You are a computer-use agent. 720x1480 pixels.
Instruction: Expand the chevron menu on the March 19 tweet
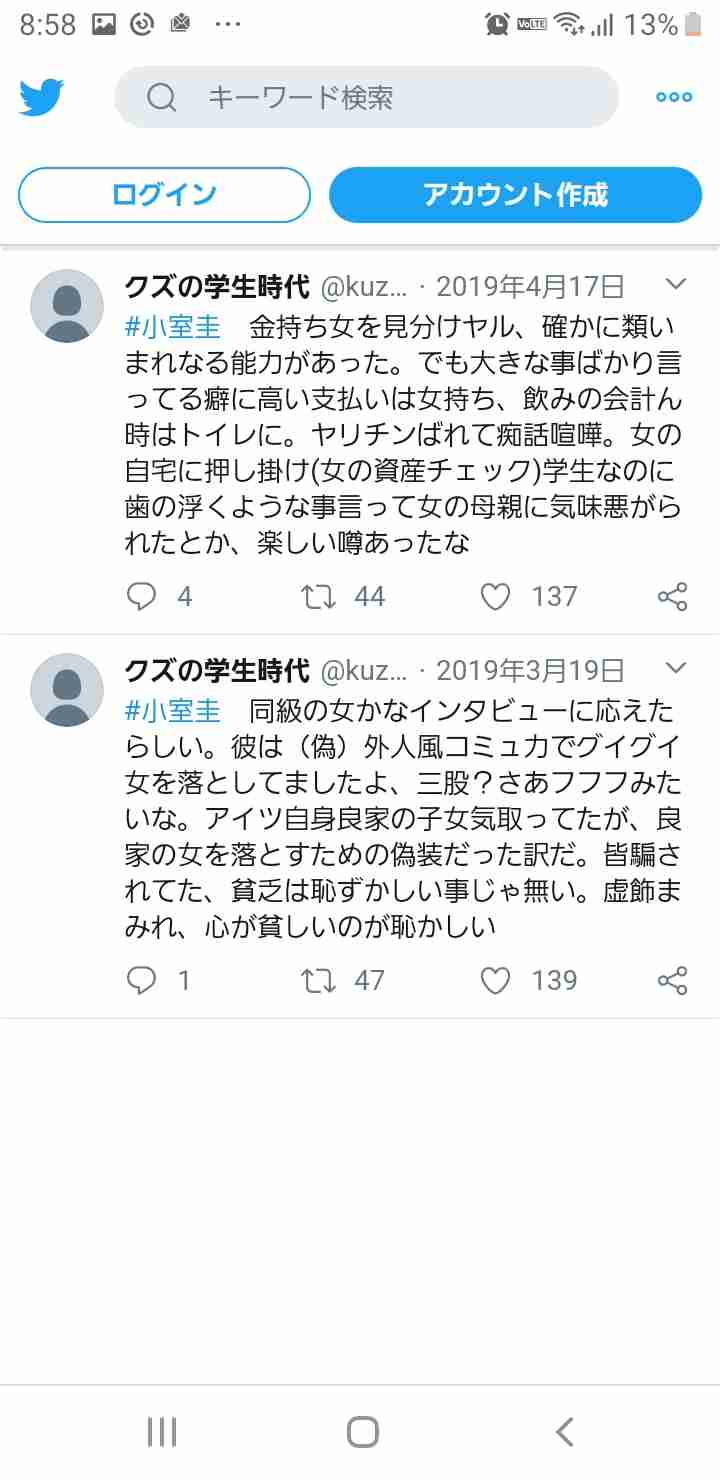point(677,668)
